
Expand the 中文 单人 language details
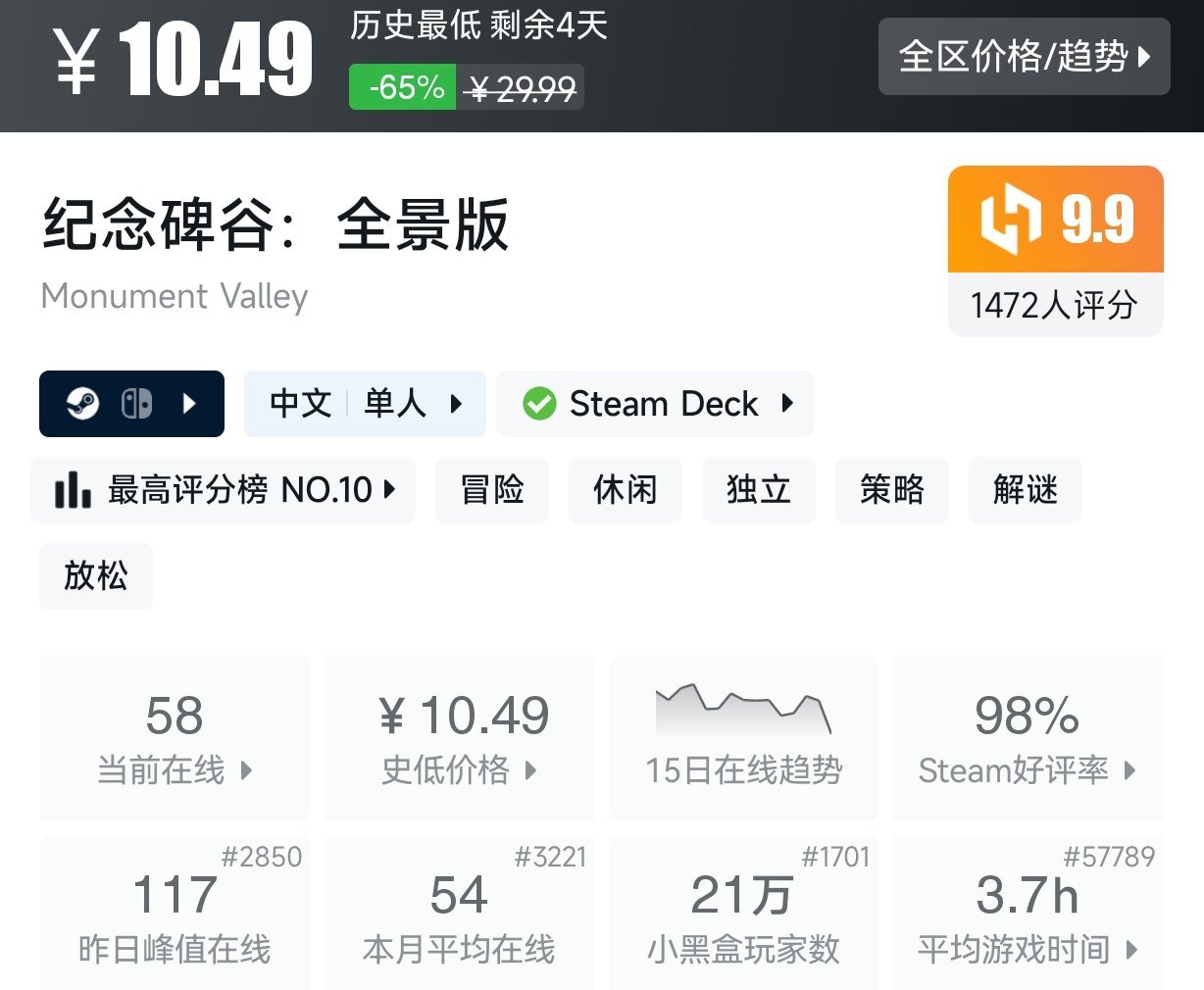click(x=365, y=404)
